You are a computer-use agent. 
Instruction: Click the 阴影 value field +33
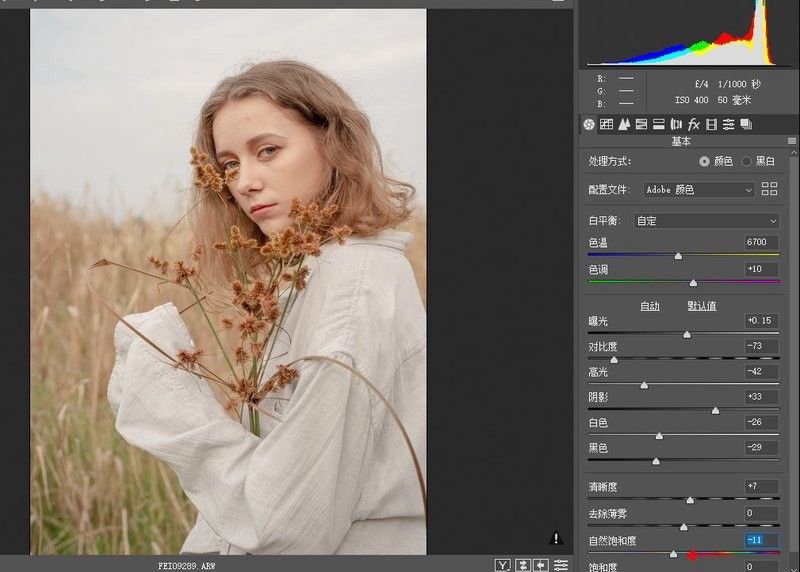coord(761,396)
